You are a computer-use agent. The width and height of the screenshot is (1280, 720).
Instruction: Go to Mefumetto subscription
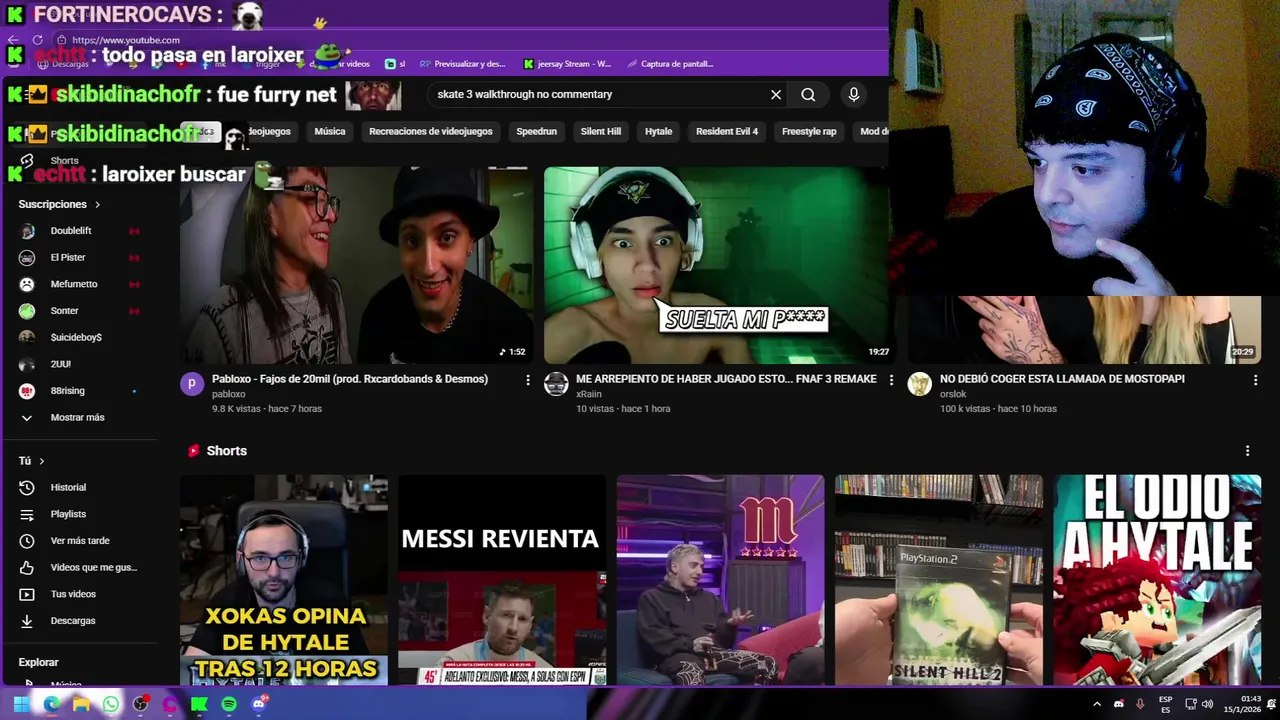click(x=74, y=284)
